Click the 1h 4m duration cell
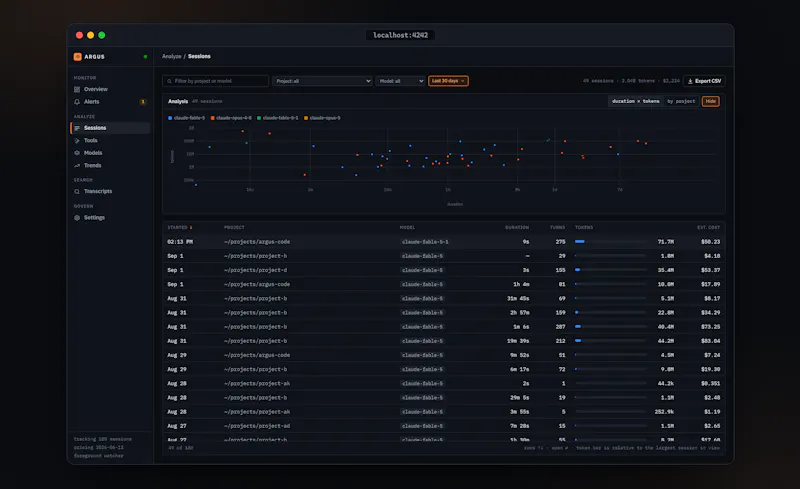The width and height of the screenshot is (800, 489). 521,284
